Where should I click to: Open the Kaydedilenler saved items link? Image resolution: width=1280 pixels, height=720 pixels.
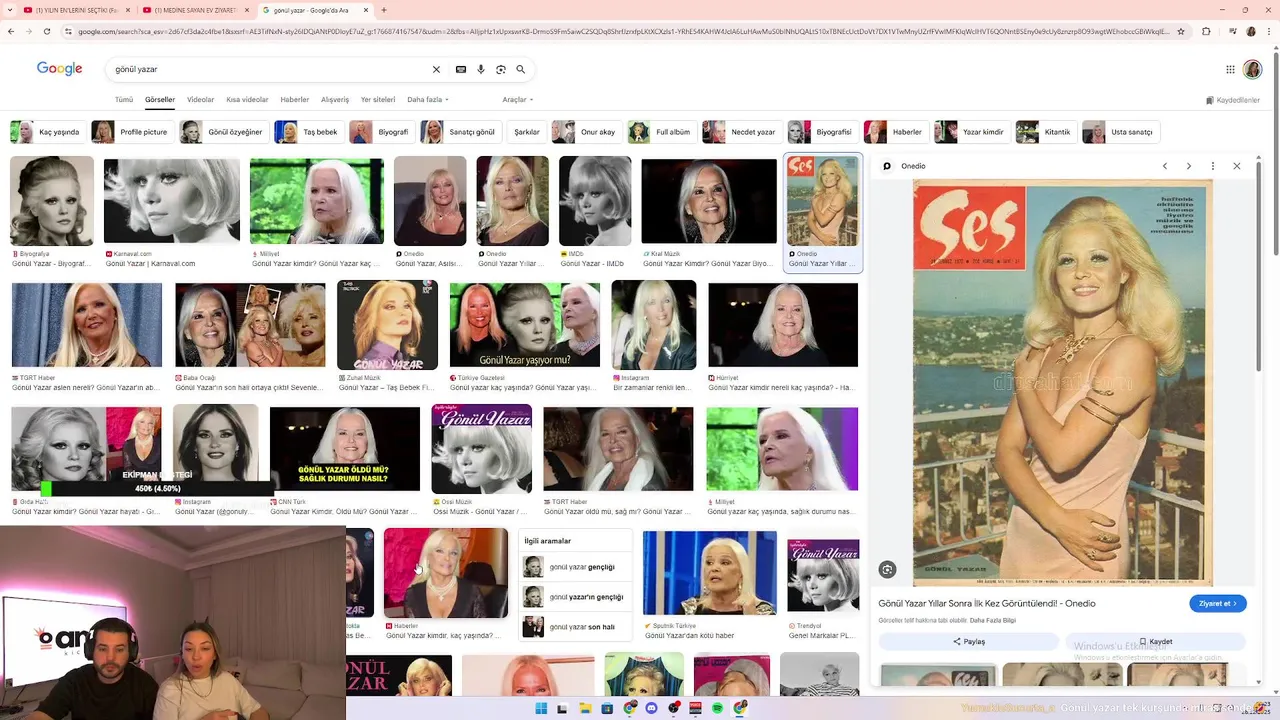[1232, 100]
